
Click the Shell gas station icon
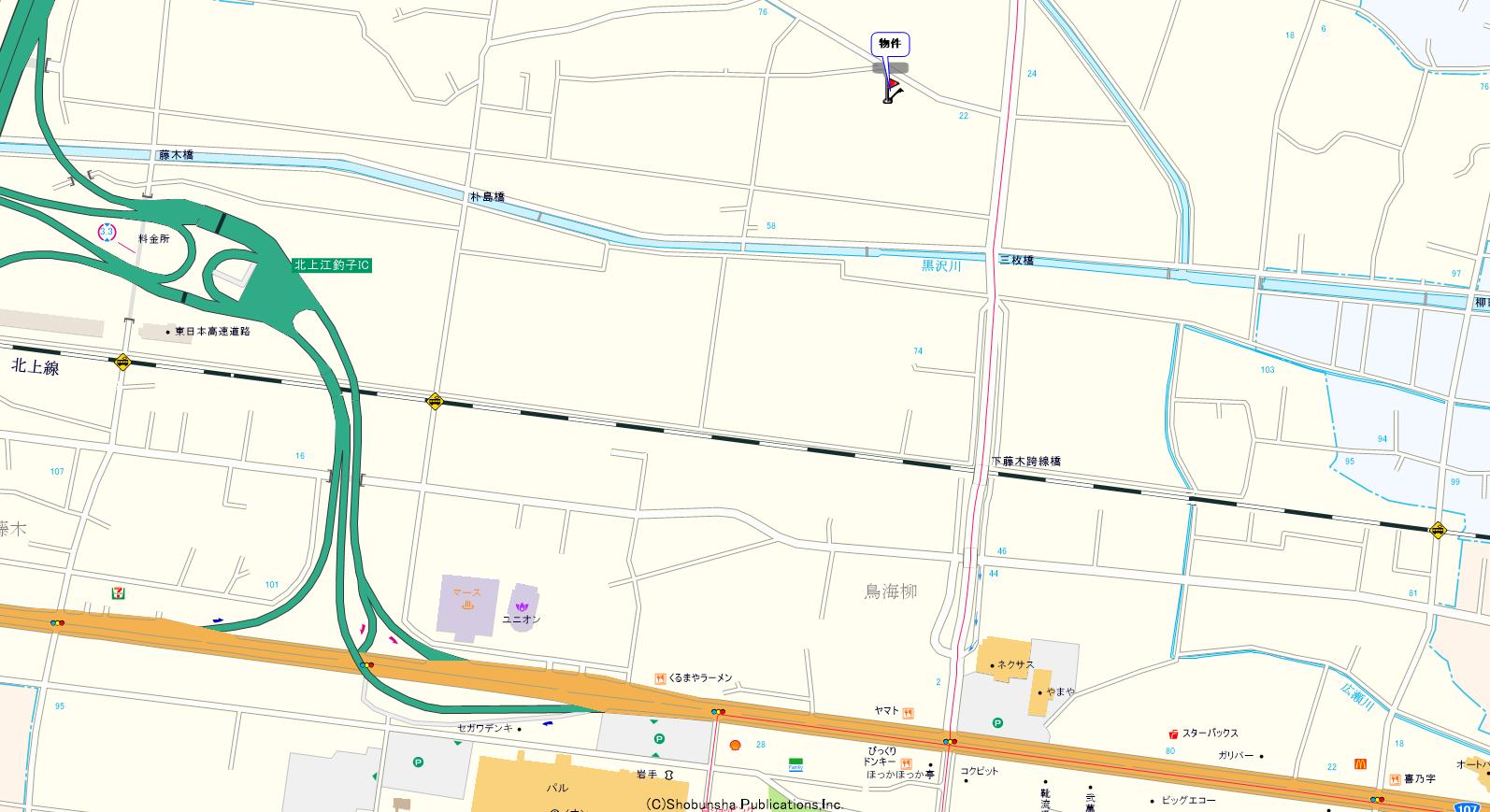[735, 745]
